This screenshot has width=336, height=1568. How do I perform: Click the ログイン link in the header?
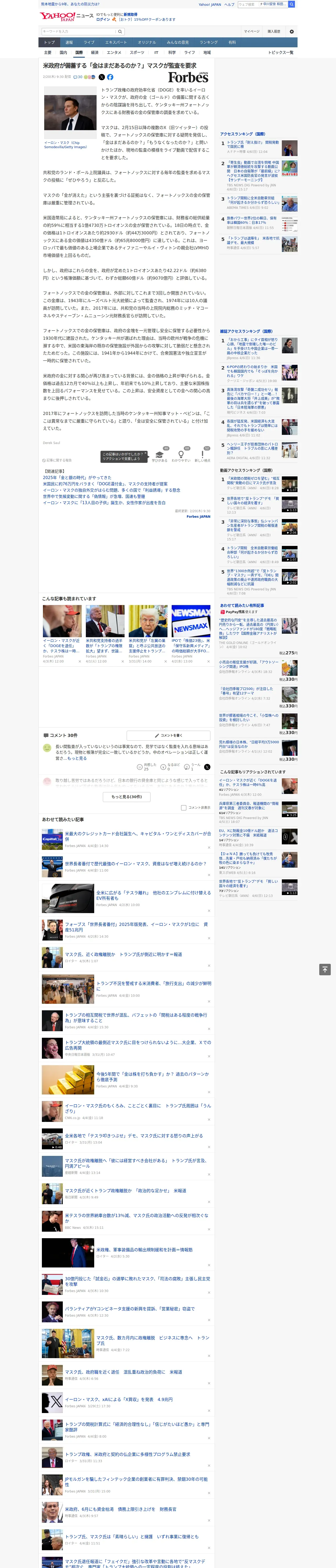[x=103, y=20]
